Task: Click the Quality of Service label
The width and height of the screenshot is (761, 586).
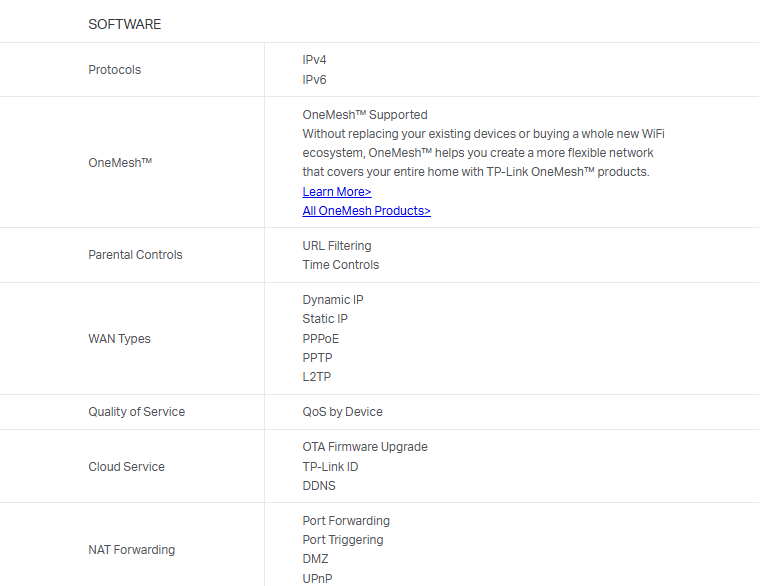Action: [x=136, y=412]
